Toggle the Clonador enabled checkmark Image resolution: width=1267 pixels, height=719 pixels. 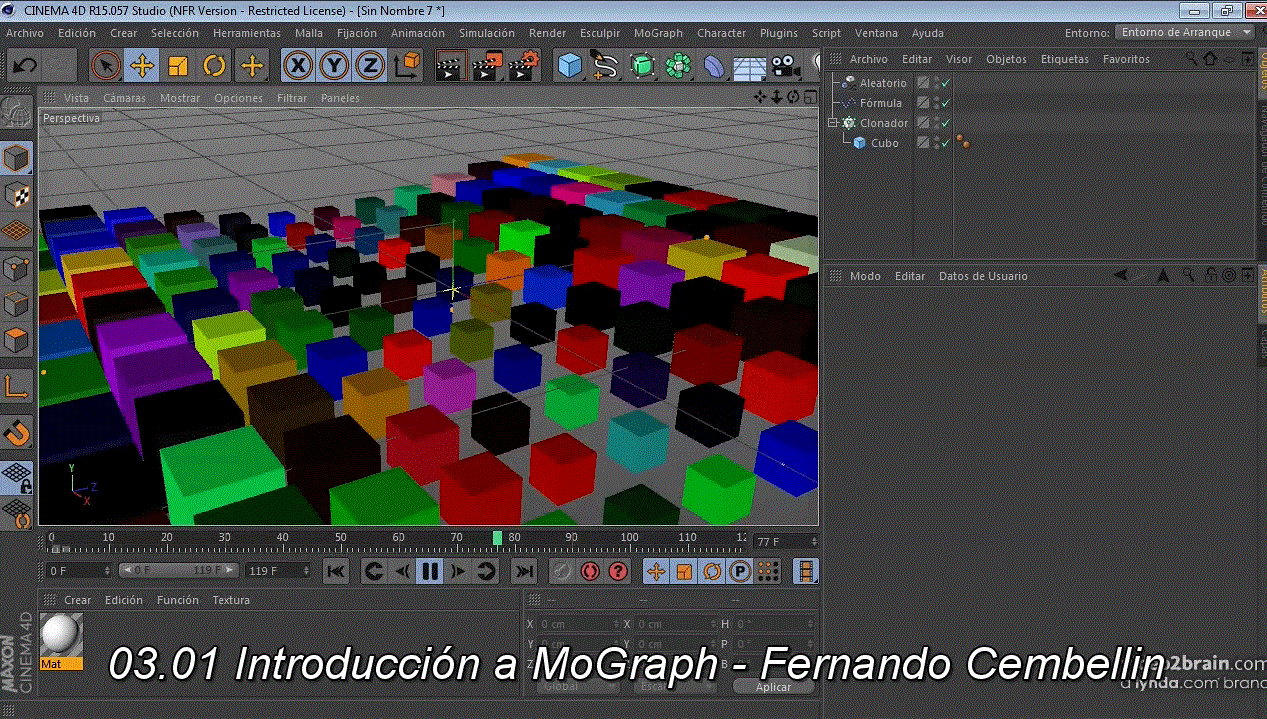click(x=945, y=123)
